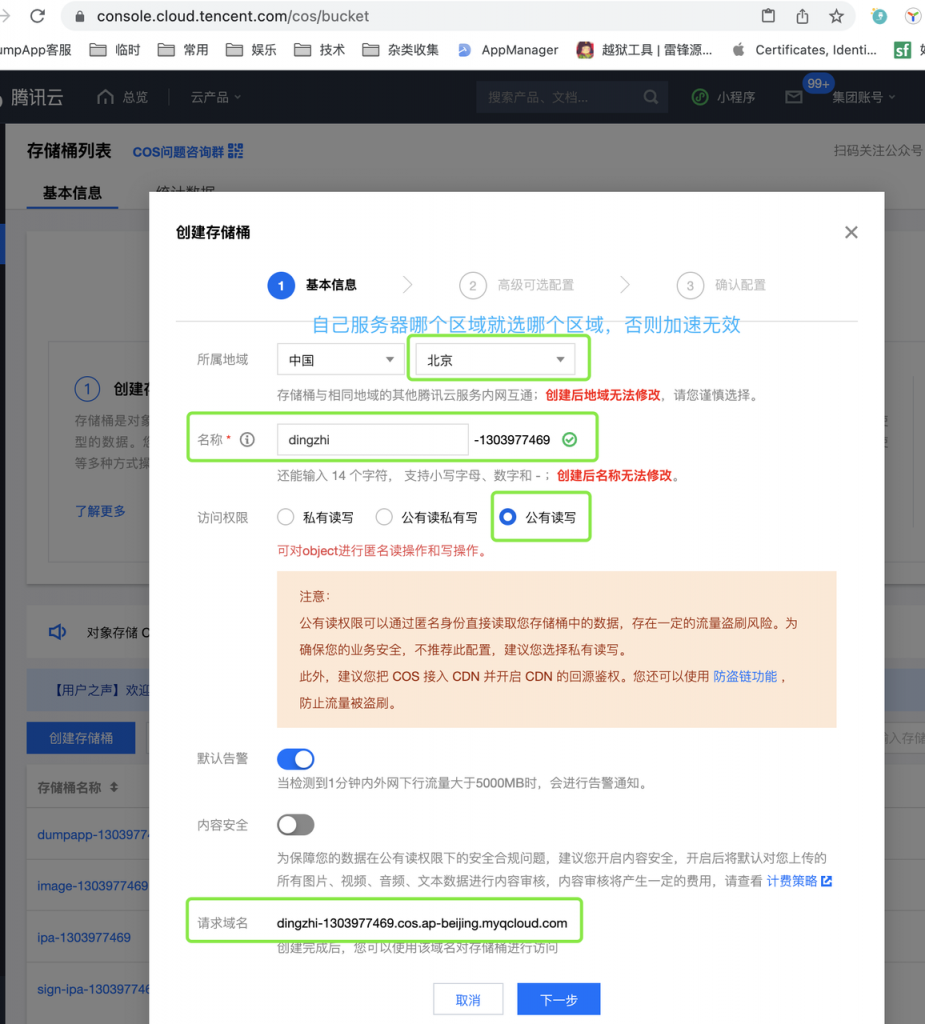Screen dimensions: 925x1024
Task: Select step 1 基本信息 in the wizard
Action: point(312,285)
